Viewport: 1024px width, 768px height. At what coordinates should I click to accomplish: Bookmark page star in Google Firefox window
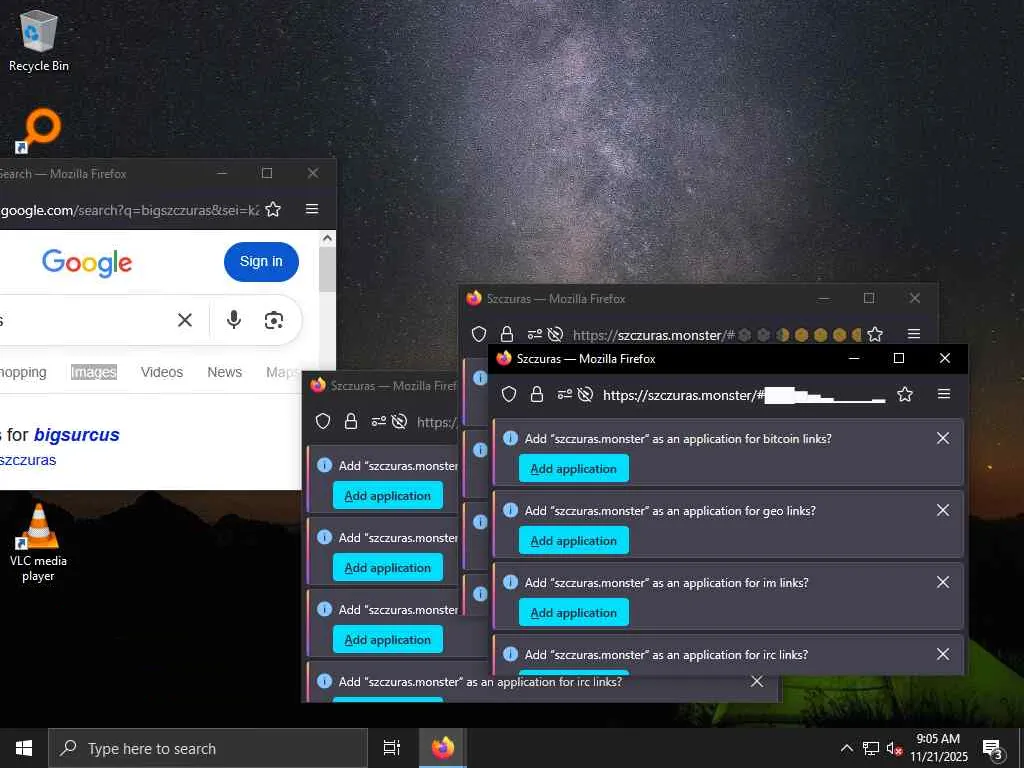coord(273,210)
